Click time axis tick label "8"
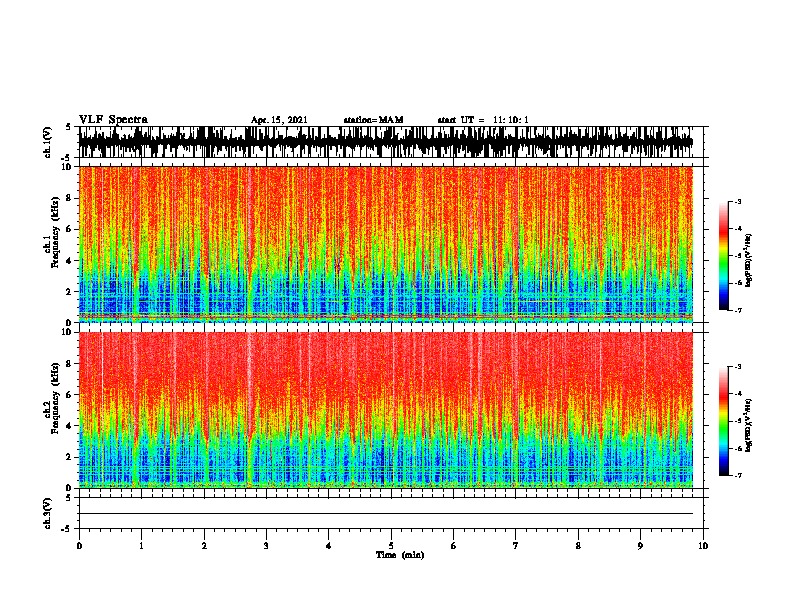The height and width of the screenshot is (612, 792). [578, 546]
